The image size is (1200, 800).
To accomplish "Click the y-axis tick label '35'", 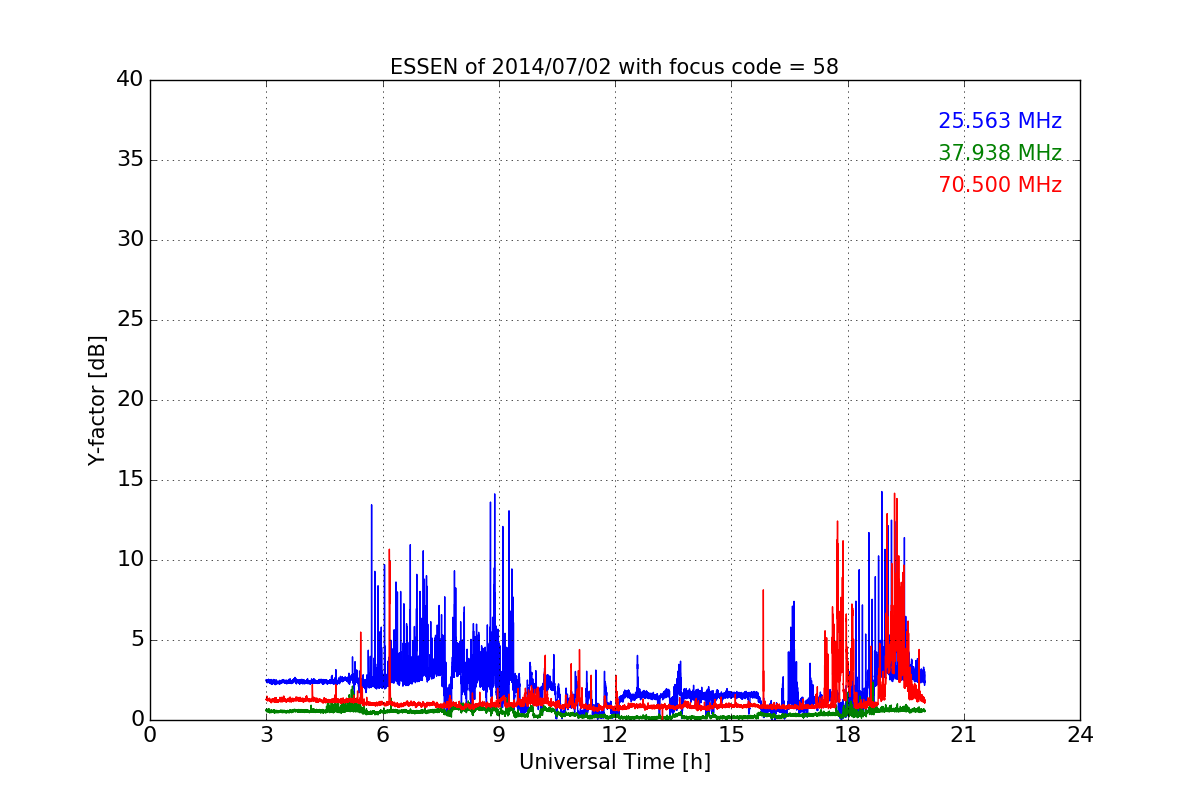I will tap(130, 160).
